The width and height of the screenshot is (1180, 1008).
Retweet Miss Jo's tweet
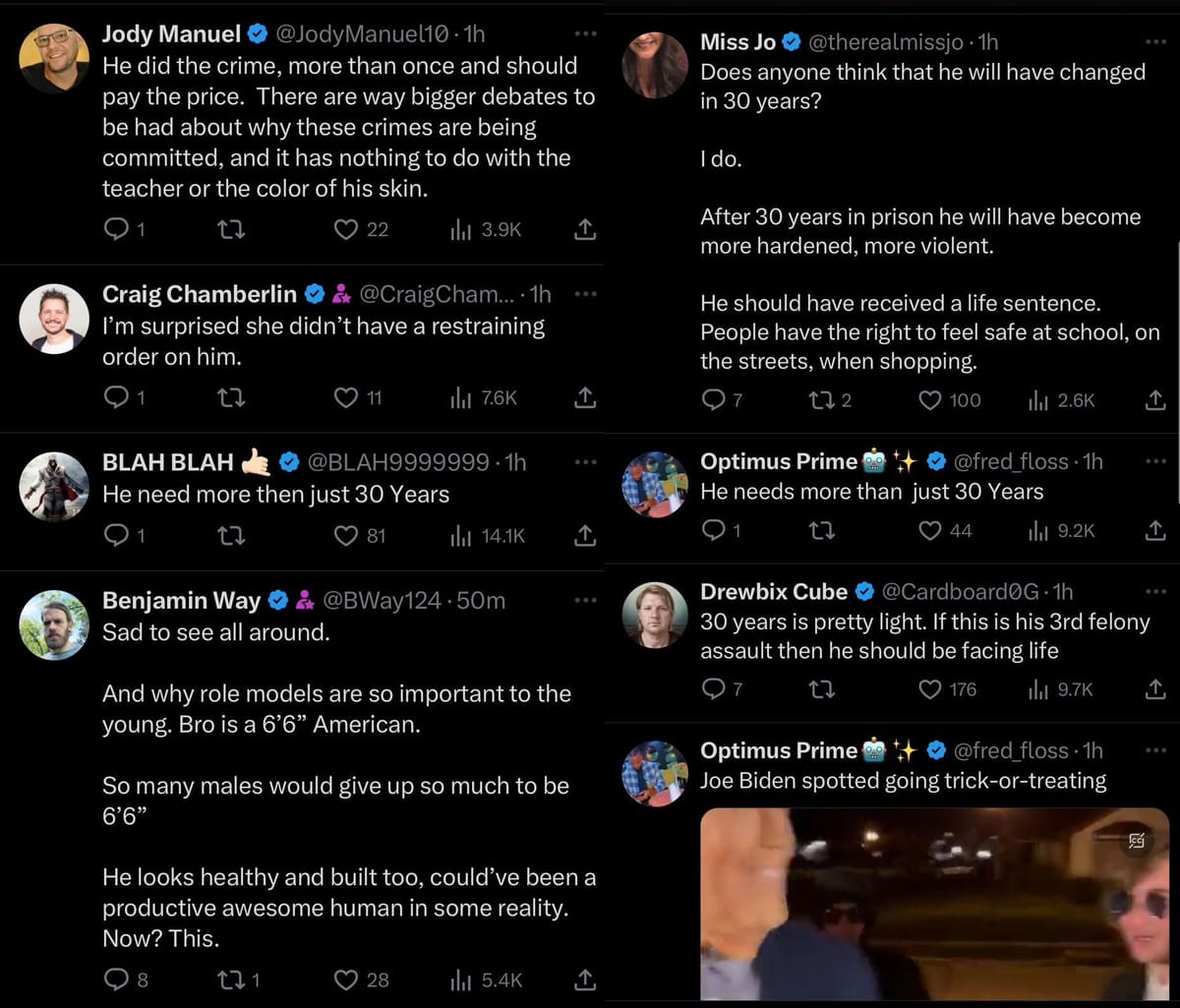tap(819, 399)
